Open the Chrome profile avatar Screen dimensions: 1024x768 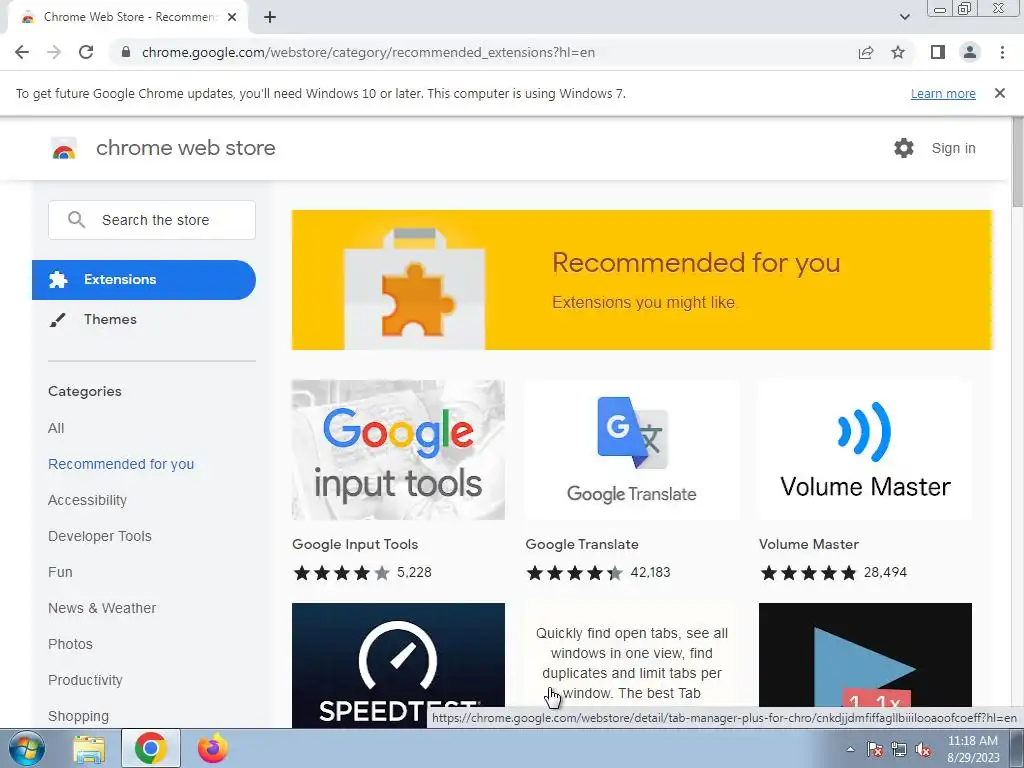970,52
